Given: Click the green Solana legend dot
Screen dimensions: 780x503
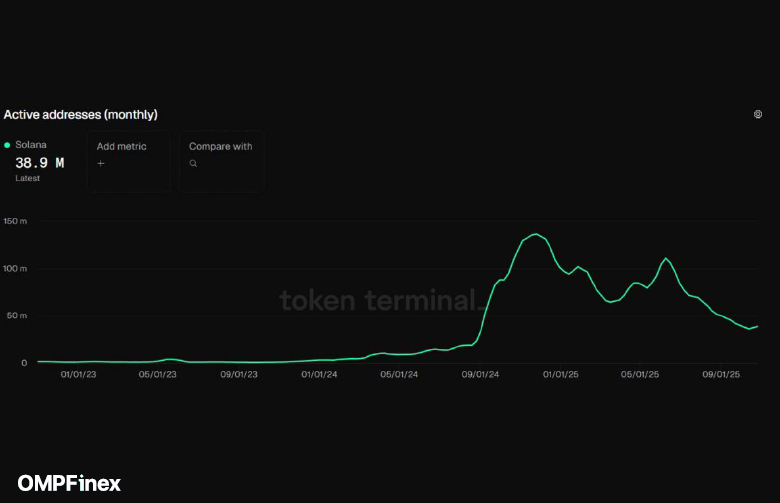Looking at the screenshot, I should point(7,145).
